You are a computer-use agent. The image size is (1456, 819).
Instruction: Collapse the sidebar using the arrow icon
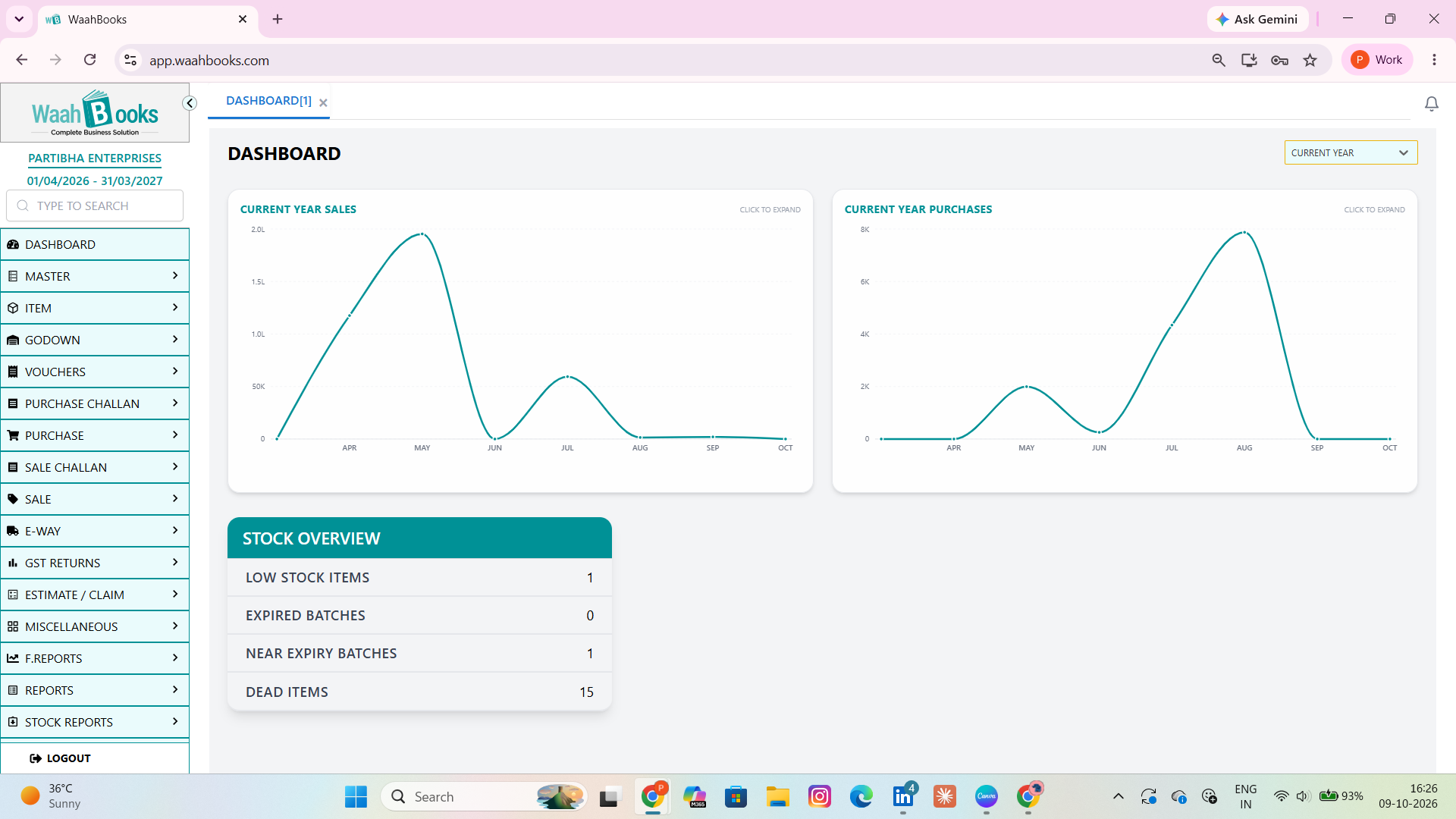coord(190,103)
